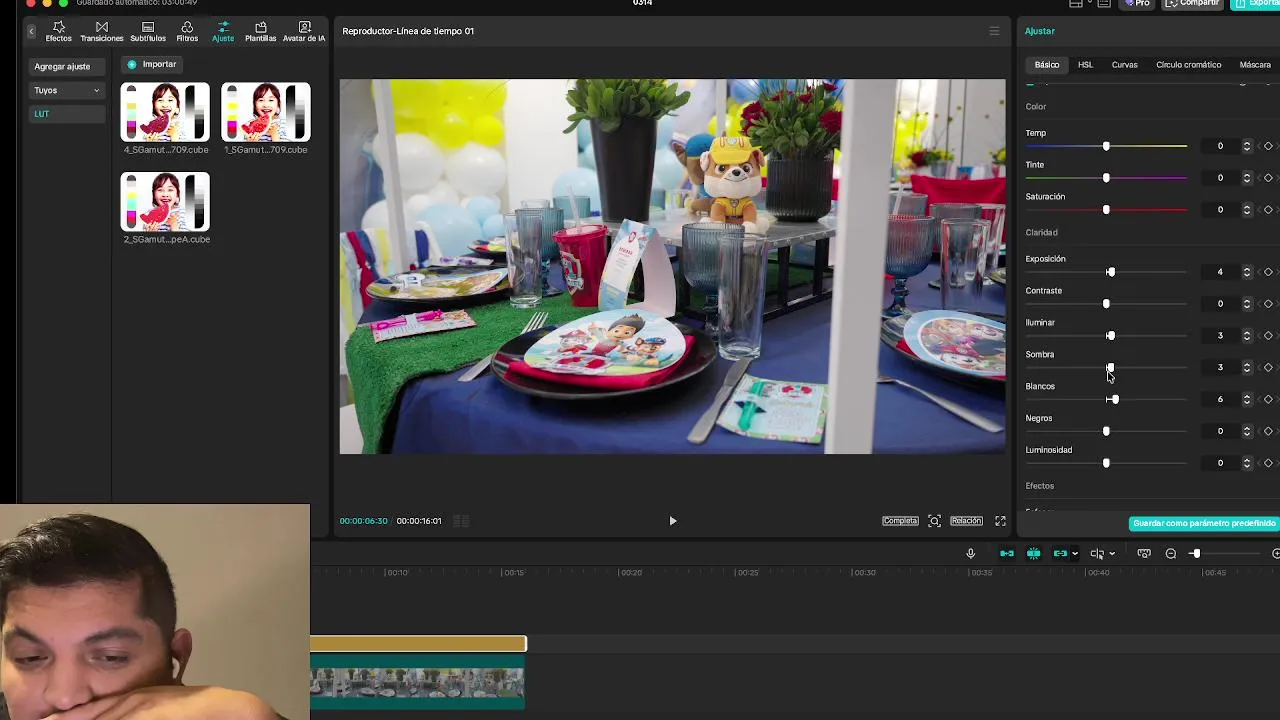The image size is (1280, 720).
Task: Click the Luminosidad value stepper arrows
Action: [x=1247, y=463]
